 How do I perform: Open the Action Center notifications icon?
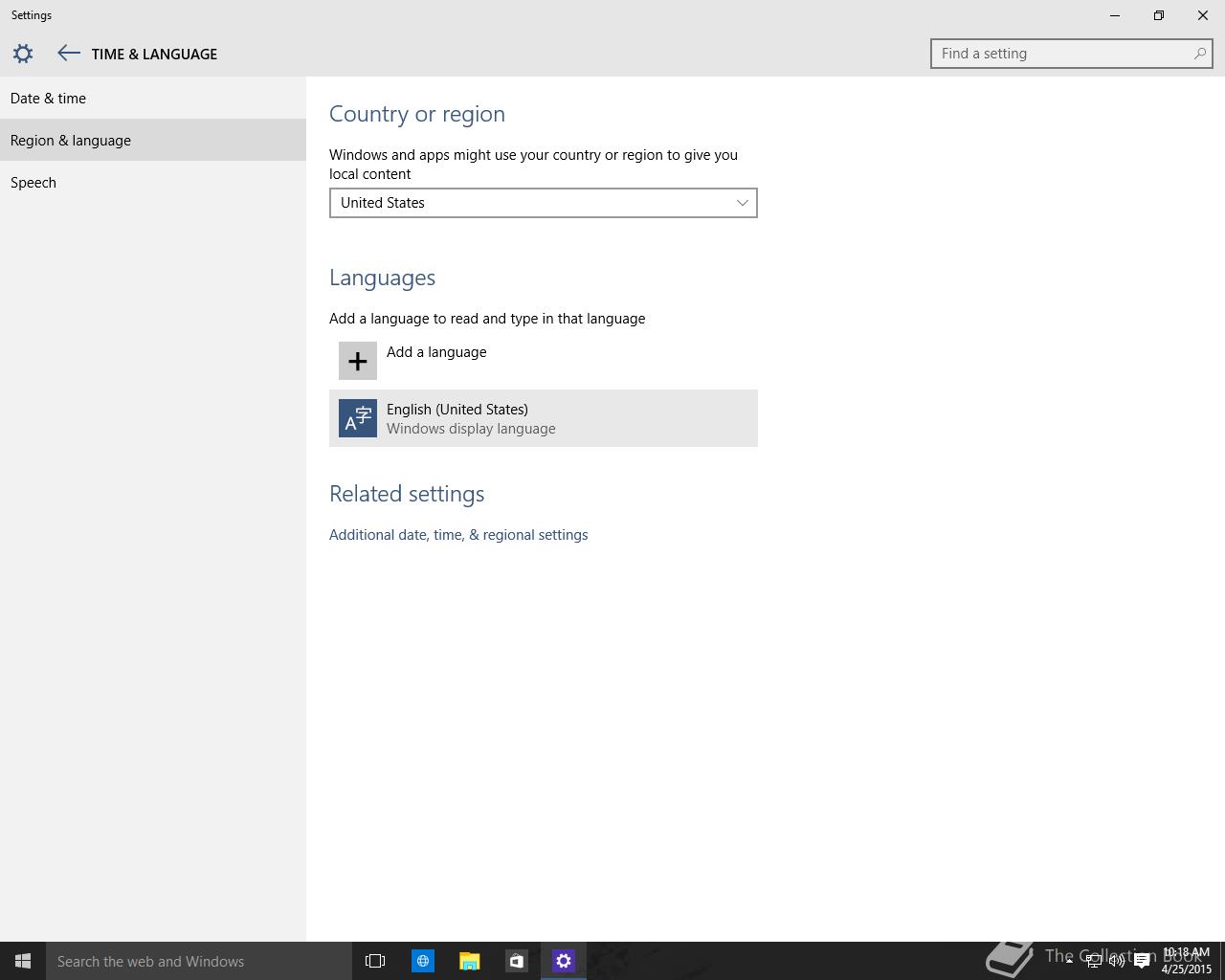click(1142, 961)
